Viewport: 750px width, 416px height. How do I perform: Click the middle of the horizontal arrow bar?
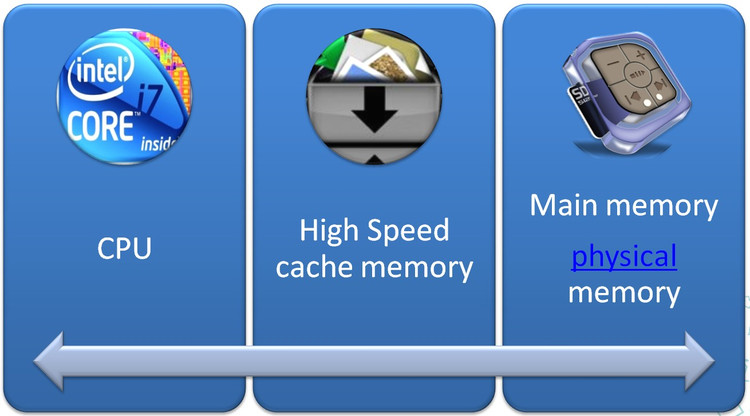(x=374, y=361)
